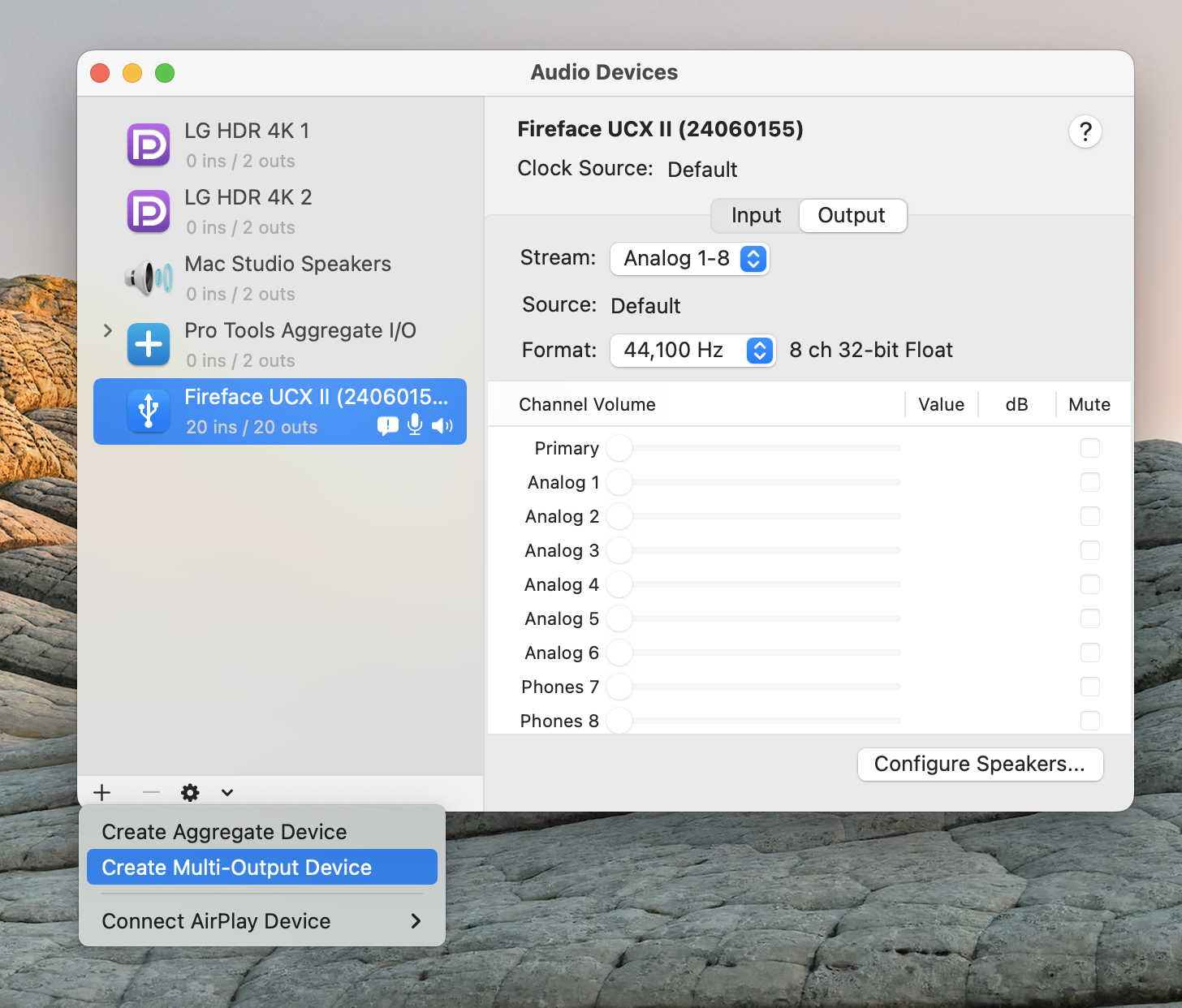Choose Create Multi-Output Device
The image size is (1182, 1008).
(262, 868)
